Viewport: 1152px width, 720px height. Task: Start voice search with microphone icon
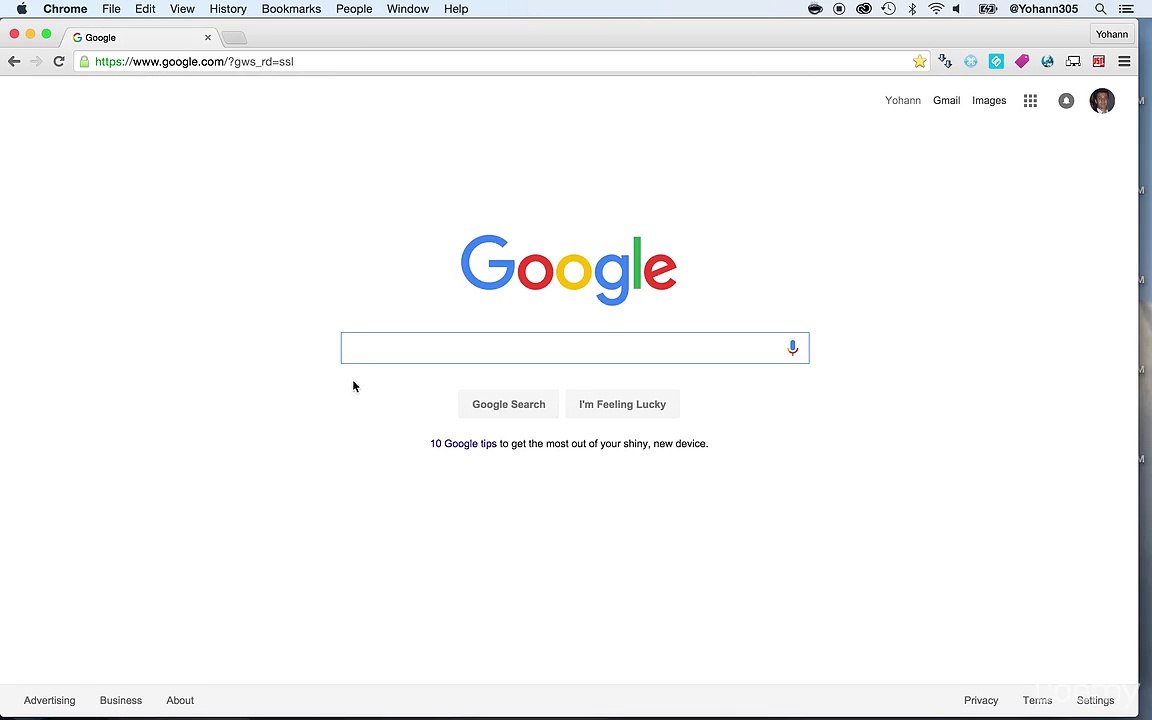(x=792, y=348)
